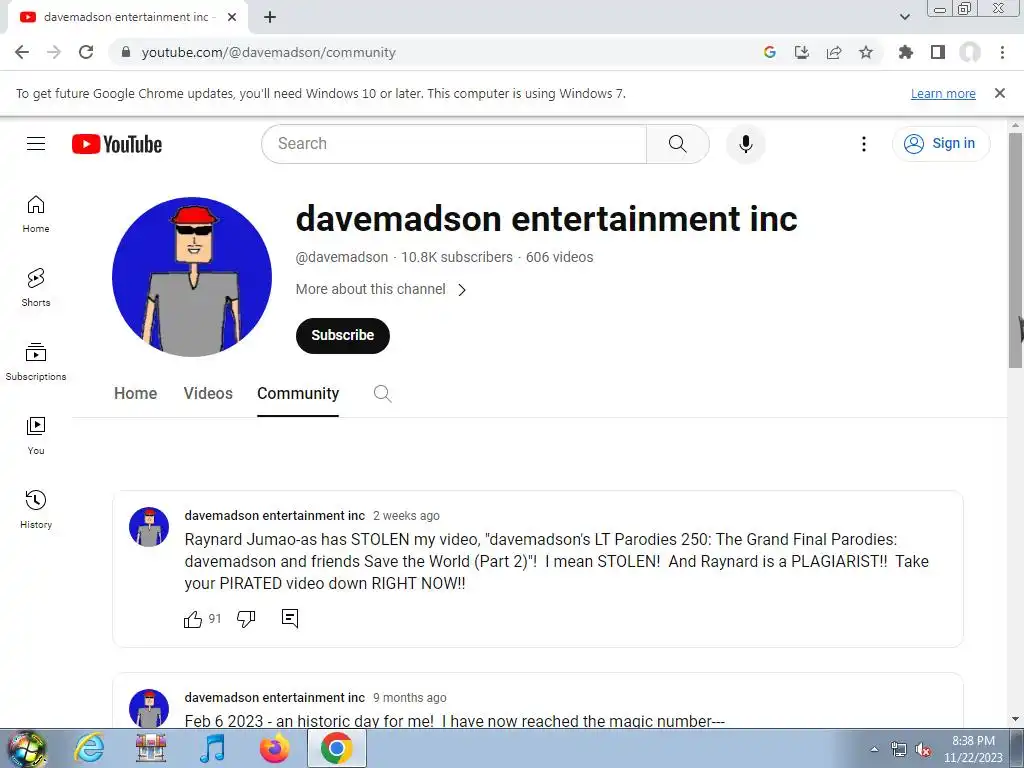
Task: Open Shorts from the sidebar
Action: [x=36, y=287]
